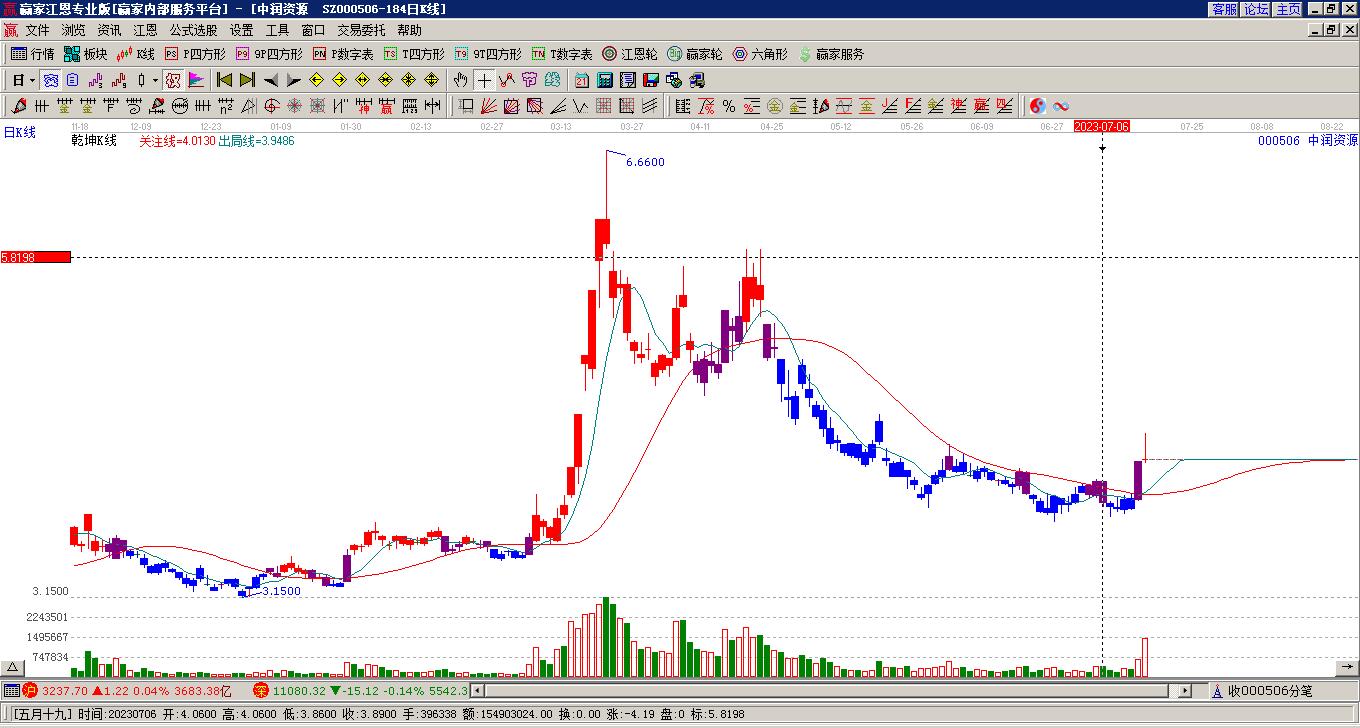Expand the candlestick style dropdown arrow
Image resolution: width=1360 pixels, height=728 pixels.
tap(155, 80)
